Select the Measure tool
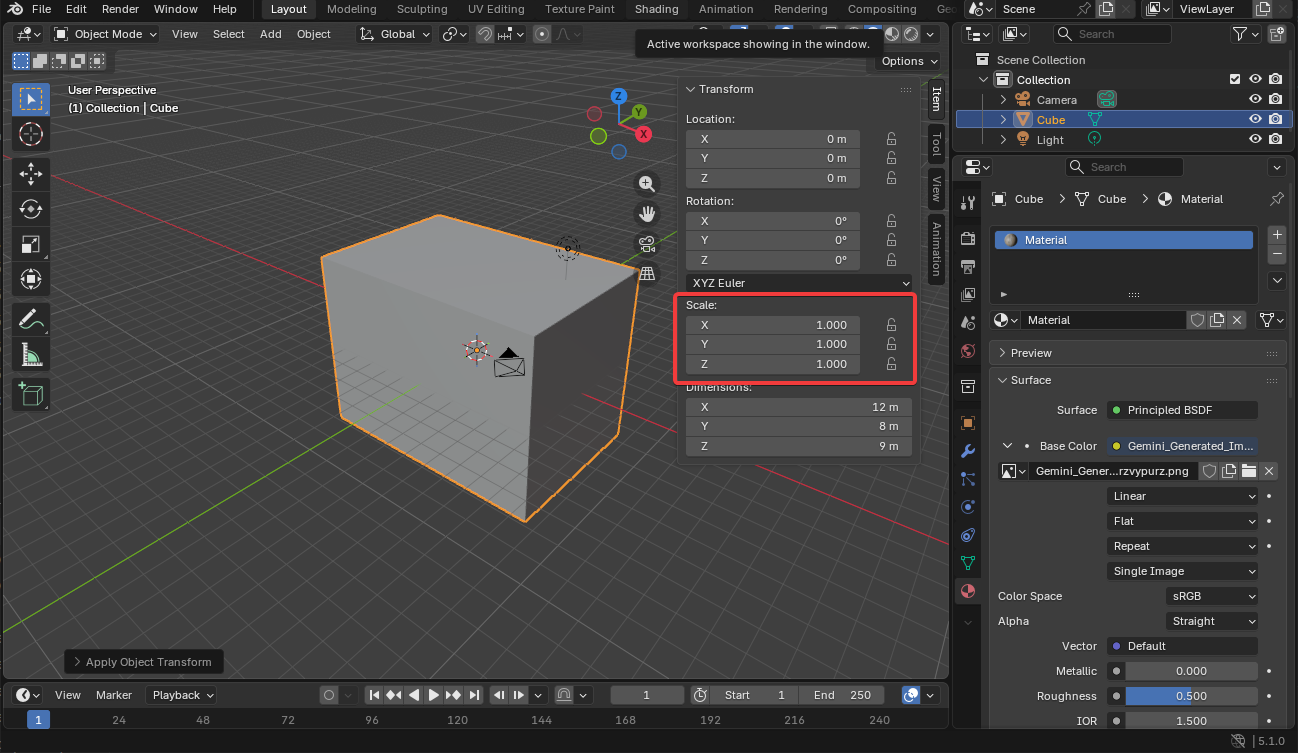Viewport: 1298px width, 753px height. click(x=31, y=354)
